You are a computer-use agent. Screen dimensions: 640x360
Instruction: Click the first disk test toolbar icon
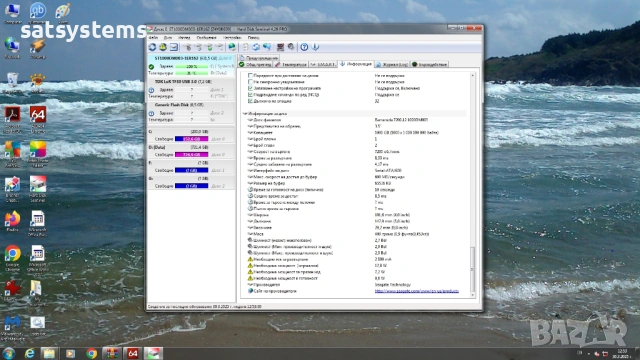(187, 47)
